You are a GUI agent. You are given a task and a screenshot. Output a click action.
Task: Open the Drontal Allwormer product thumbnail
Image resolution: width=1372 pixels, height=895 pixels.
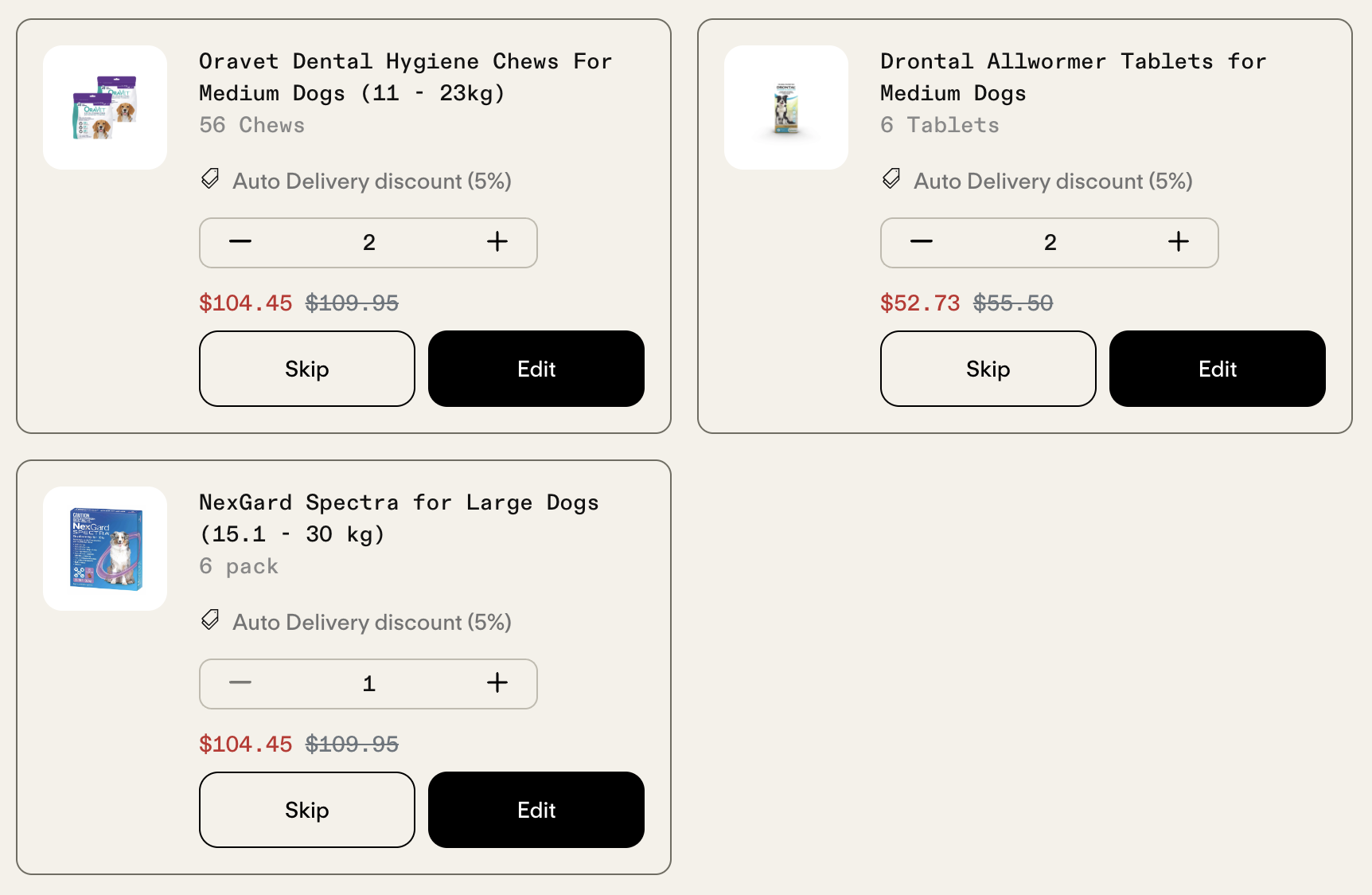[786, 107]
